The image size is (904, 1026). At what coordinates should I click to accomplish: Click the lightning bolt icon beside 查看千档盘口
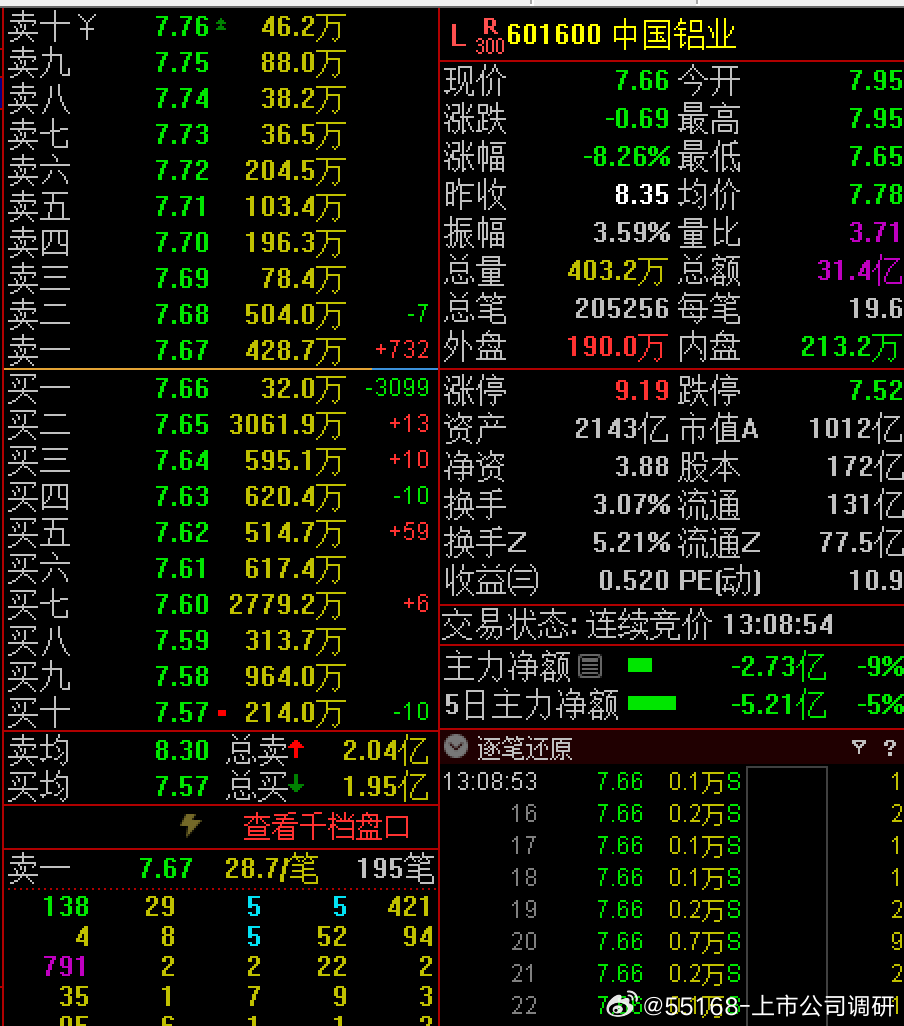coord(190,825)
